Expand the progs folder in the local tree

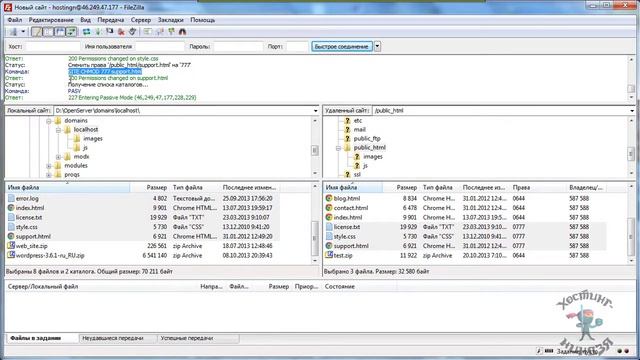49,175
